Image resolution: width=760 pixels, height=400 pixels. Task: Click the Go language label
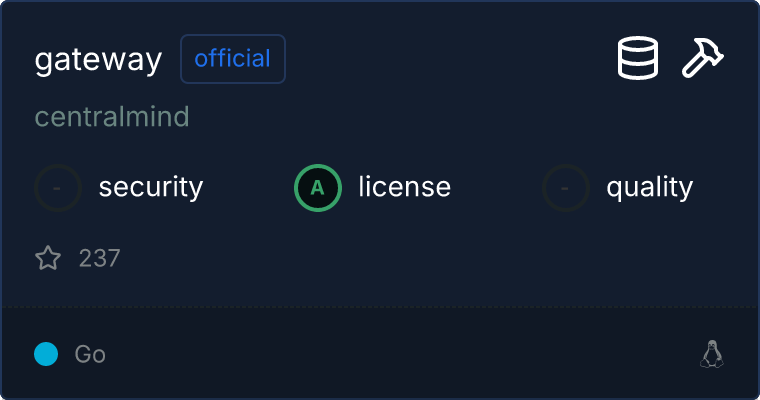90,354
